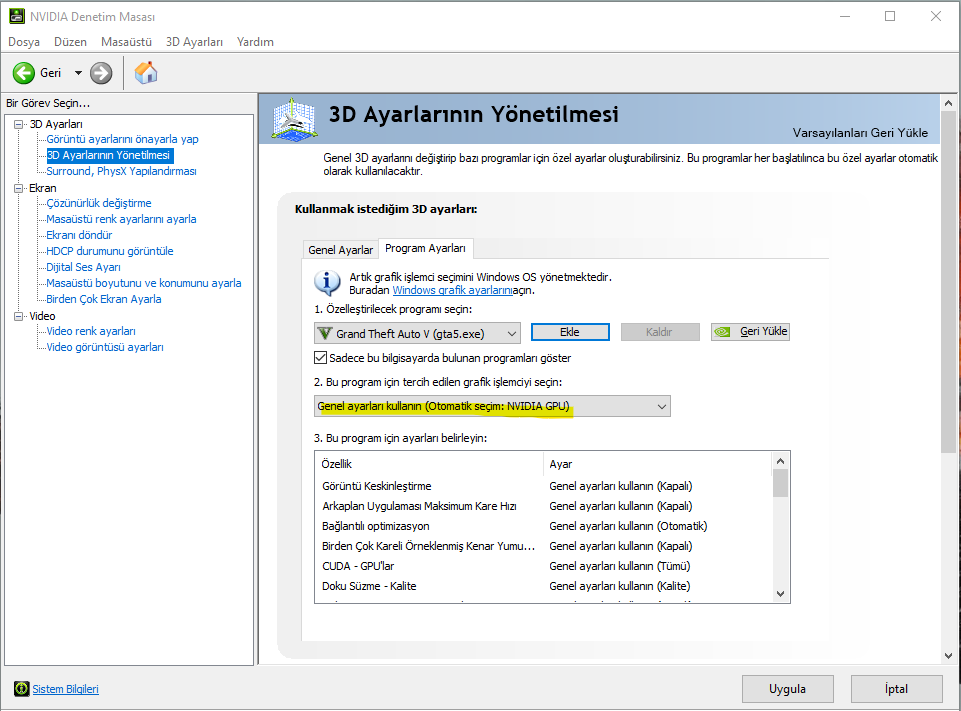The height and width of the screenshot is (711, 961).
Task: Click the settings list scroll-up arrow
Action: click(780, 461)
